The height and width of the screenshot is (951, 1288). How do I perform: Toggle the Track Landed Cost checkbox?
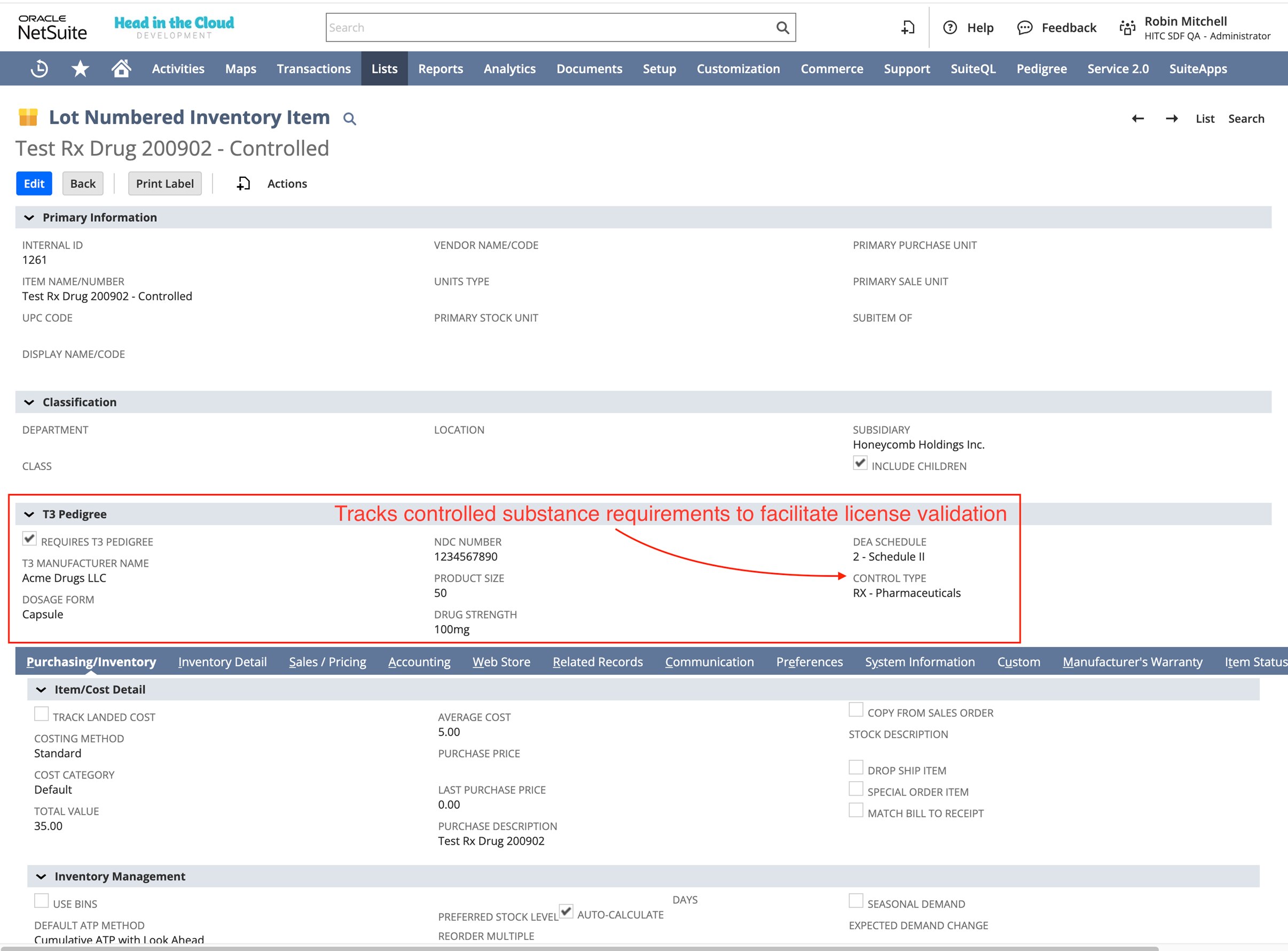point(42,714)
